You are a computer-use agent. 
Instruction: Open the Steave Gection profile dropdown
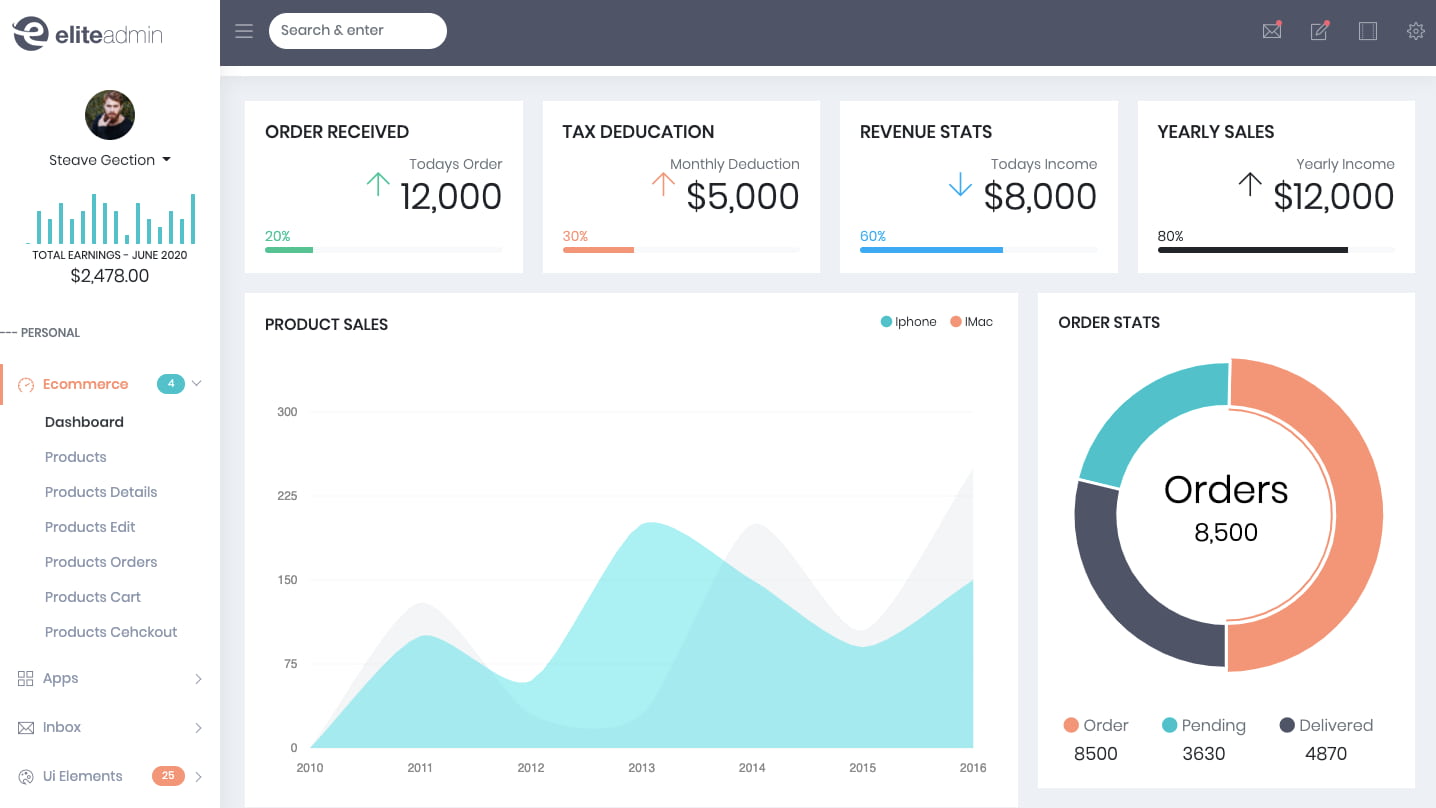[x=110, y=159]
